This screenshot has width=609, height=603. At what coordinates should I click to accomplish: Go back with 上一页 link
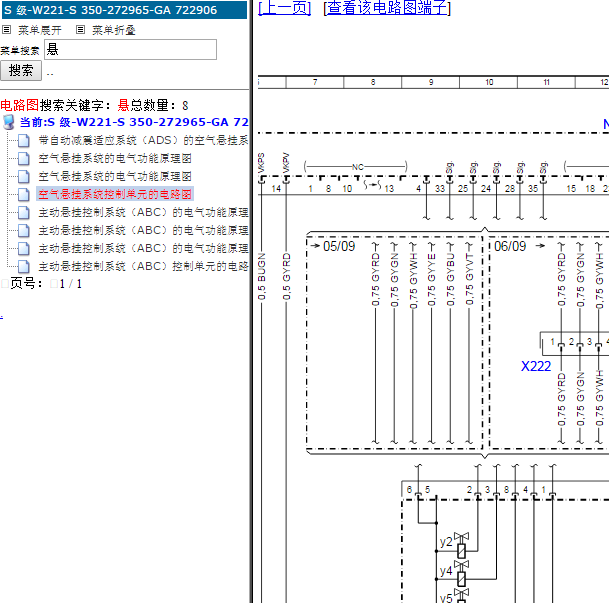285,7
